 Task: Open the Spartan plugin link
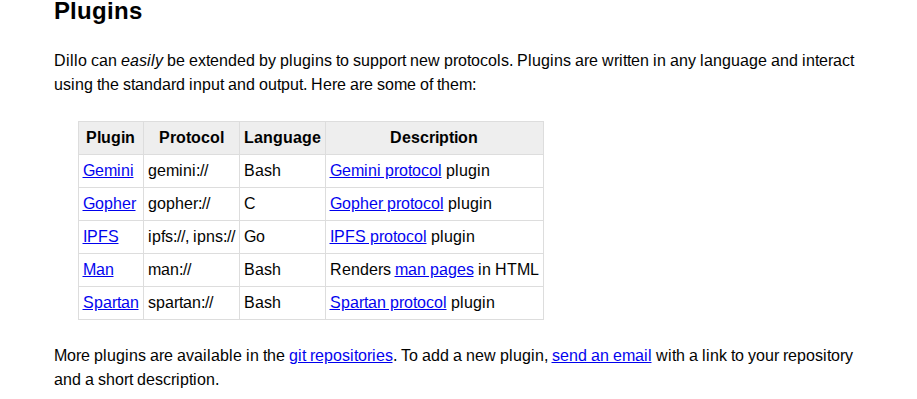(x=111, y=302)
